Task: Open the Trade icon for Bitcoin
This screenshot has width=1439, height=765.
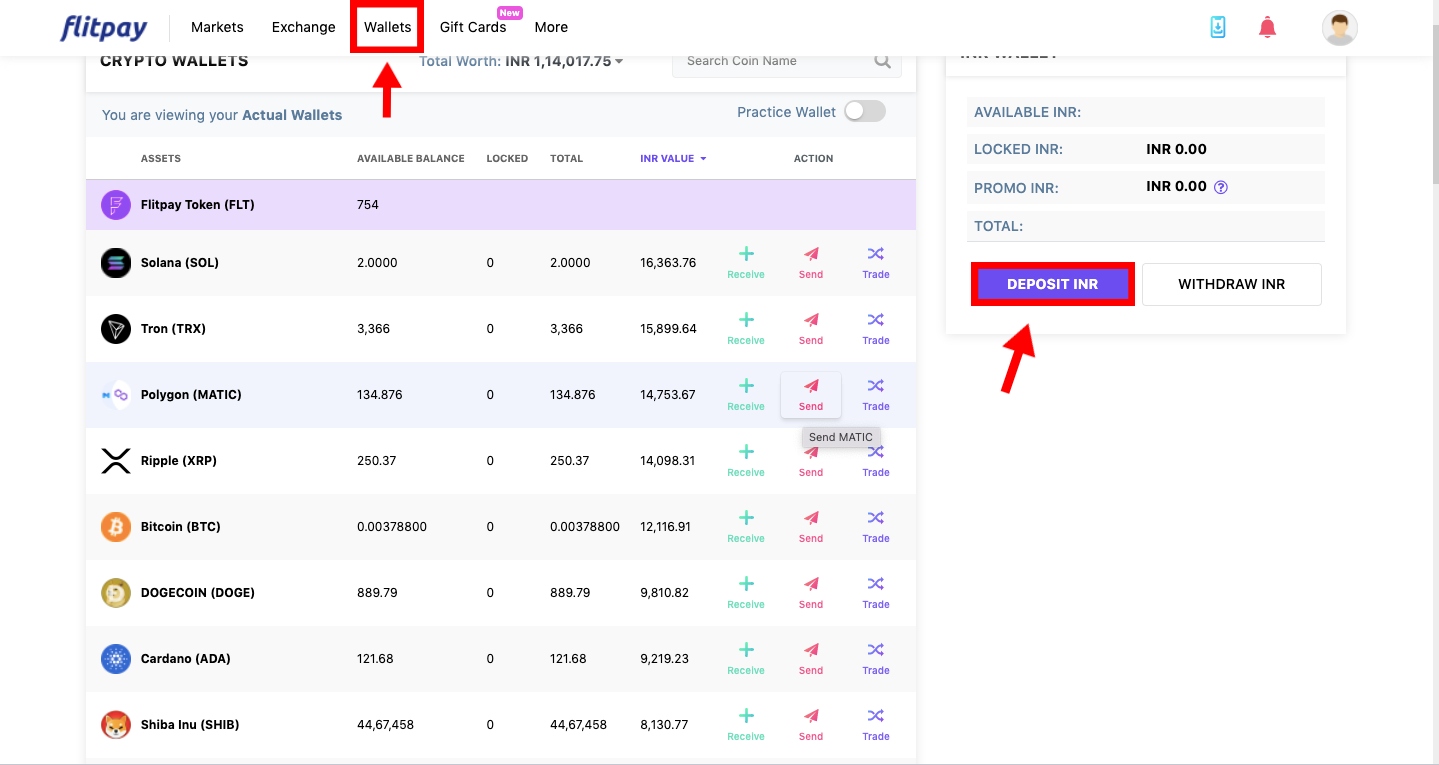Action: point(875,525)
